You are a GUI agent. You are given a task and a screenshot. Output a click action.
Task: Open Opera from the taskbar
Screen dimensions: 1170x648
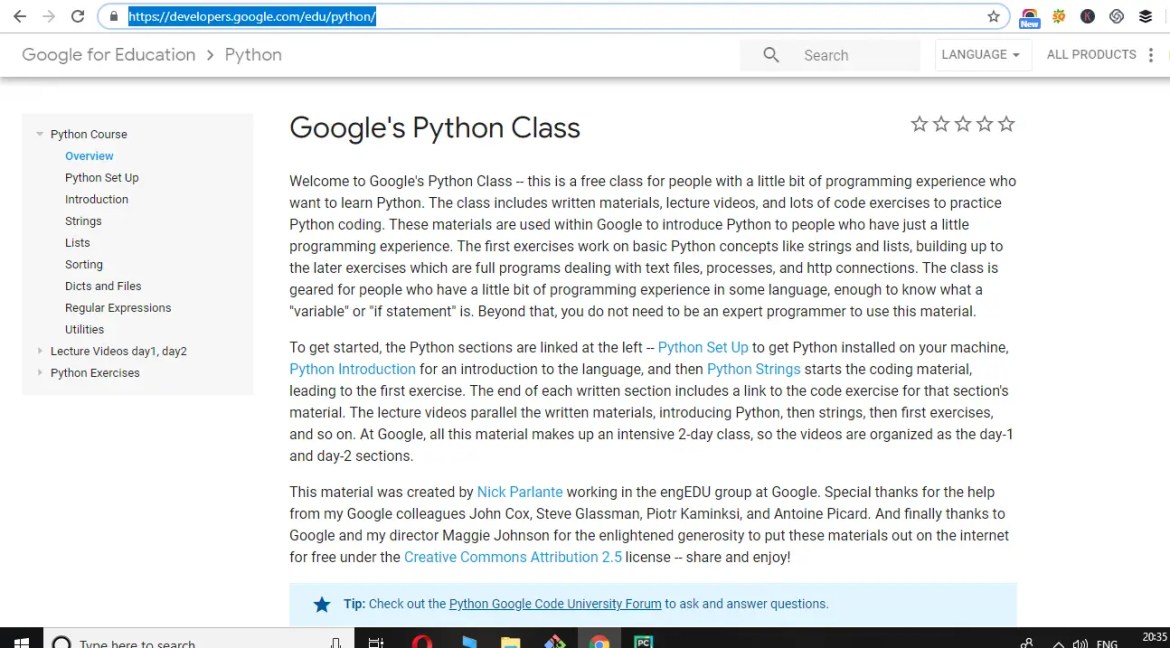(x=422, y=642)
